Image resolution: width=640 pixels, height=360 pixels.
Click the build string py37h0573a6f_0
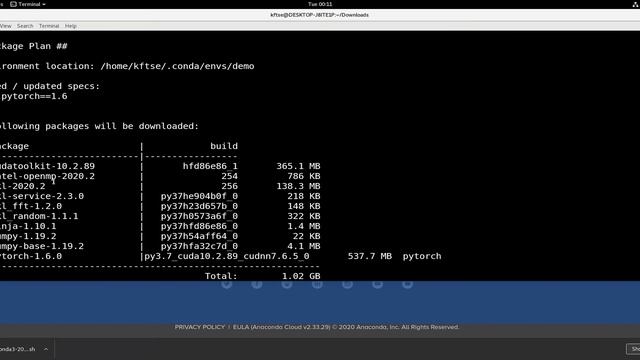(199, 216)
